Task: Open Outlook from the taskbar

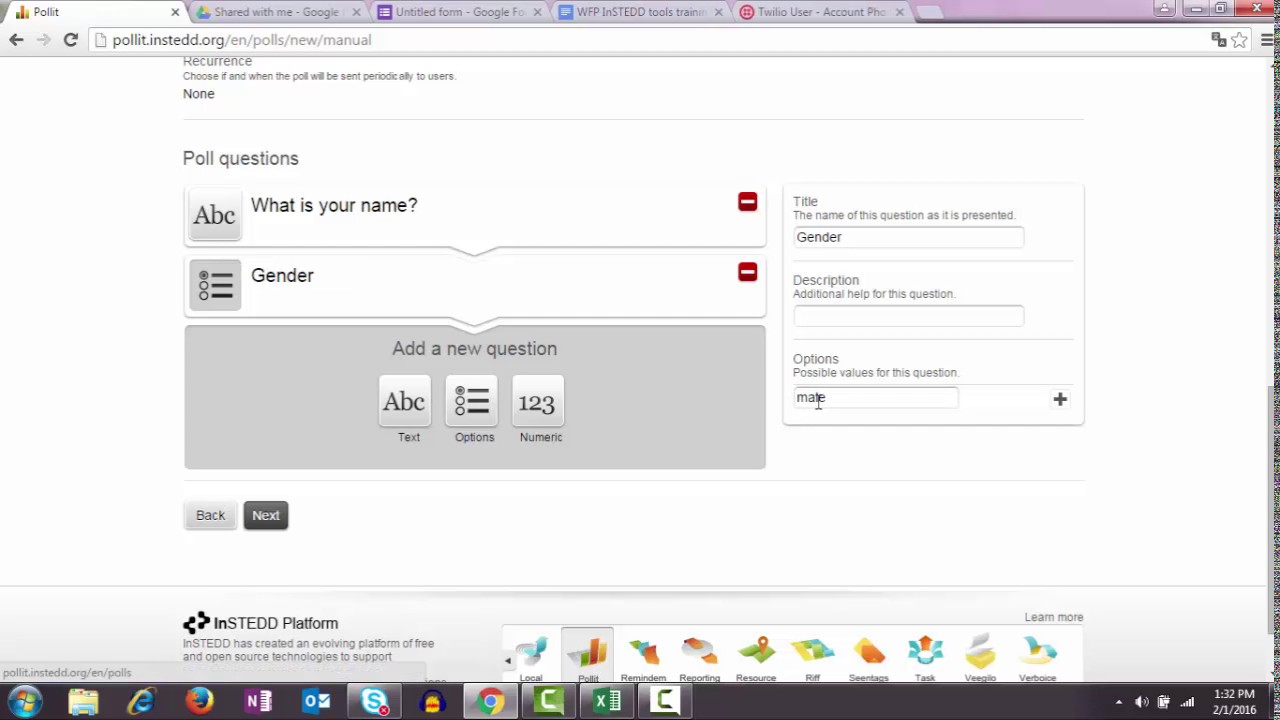Action: 316,701
